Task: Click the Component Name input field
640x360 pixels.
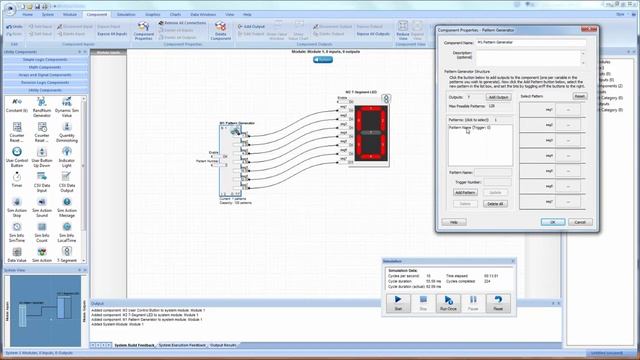Action: coord(531,42)
